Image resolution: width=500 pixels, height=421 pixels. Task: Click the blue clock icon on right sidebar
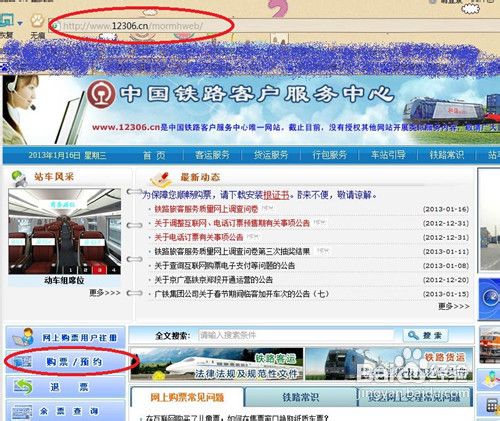point(490,298)
